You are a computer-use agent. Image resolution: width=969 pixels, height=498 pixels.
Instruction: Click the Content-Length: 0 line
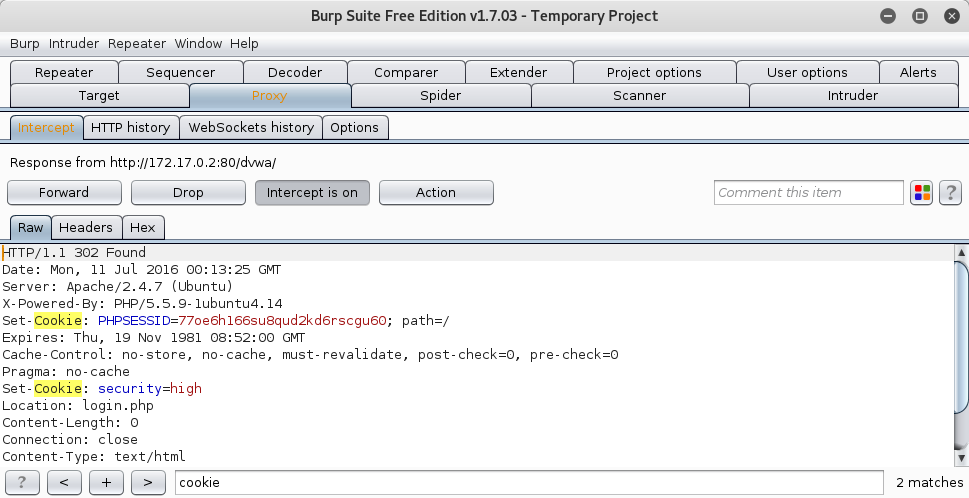pos(70,423)
